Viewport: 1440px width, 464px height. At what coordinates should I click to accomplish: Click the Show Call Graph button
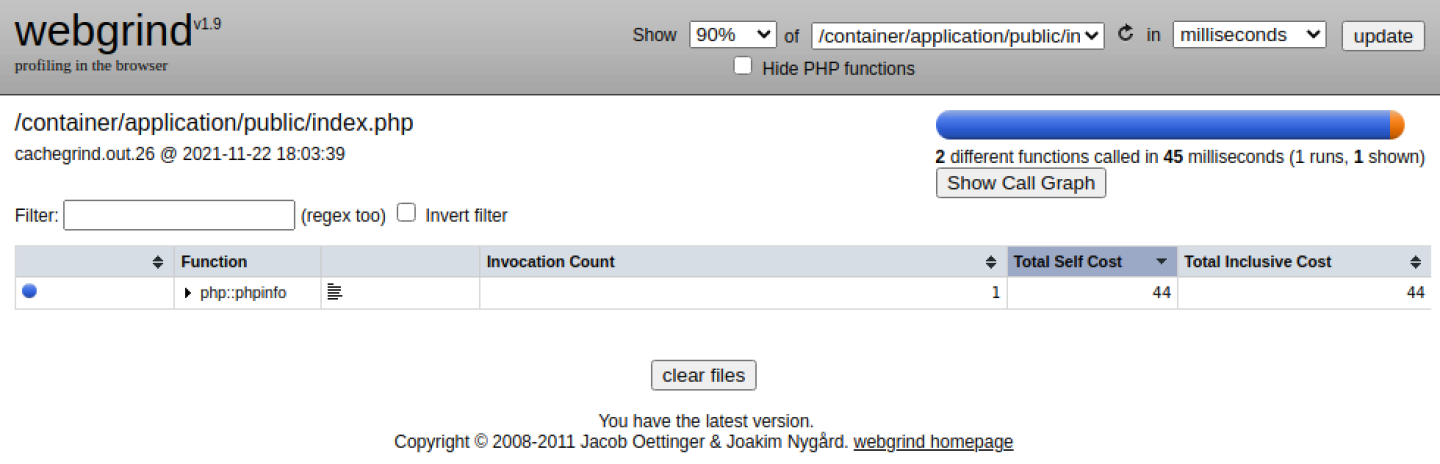click(x=1021, y=183)
